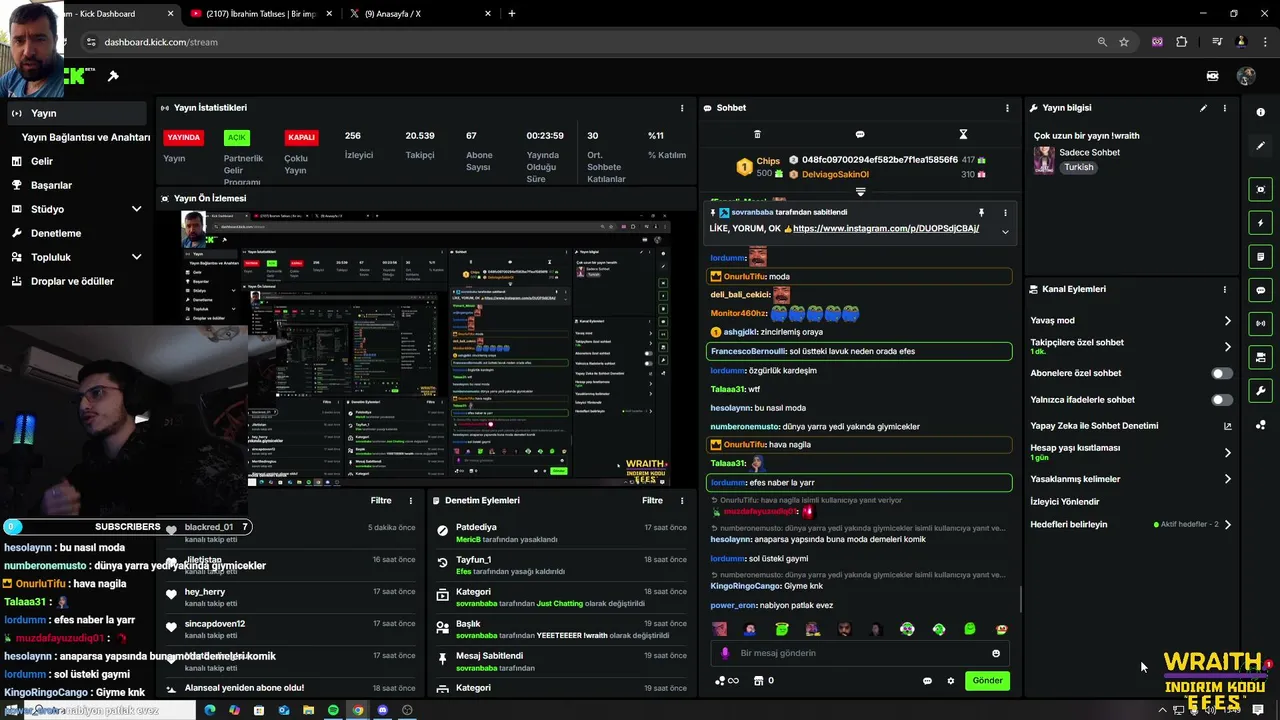Click the hourglass icon in Sohbet toolbar
1280x720 pixels.
pos(963,134)
